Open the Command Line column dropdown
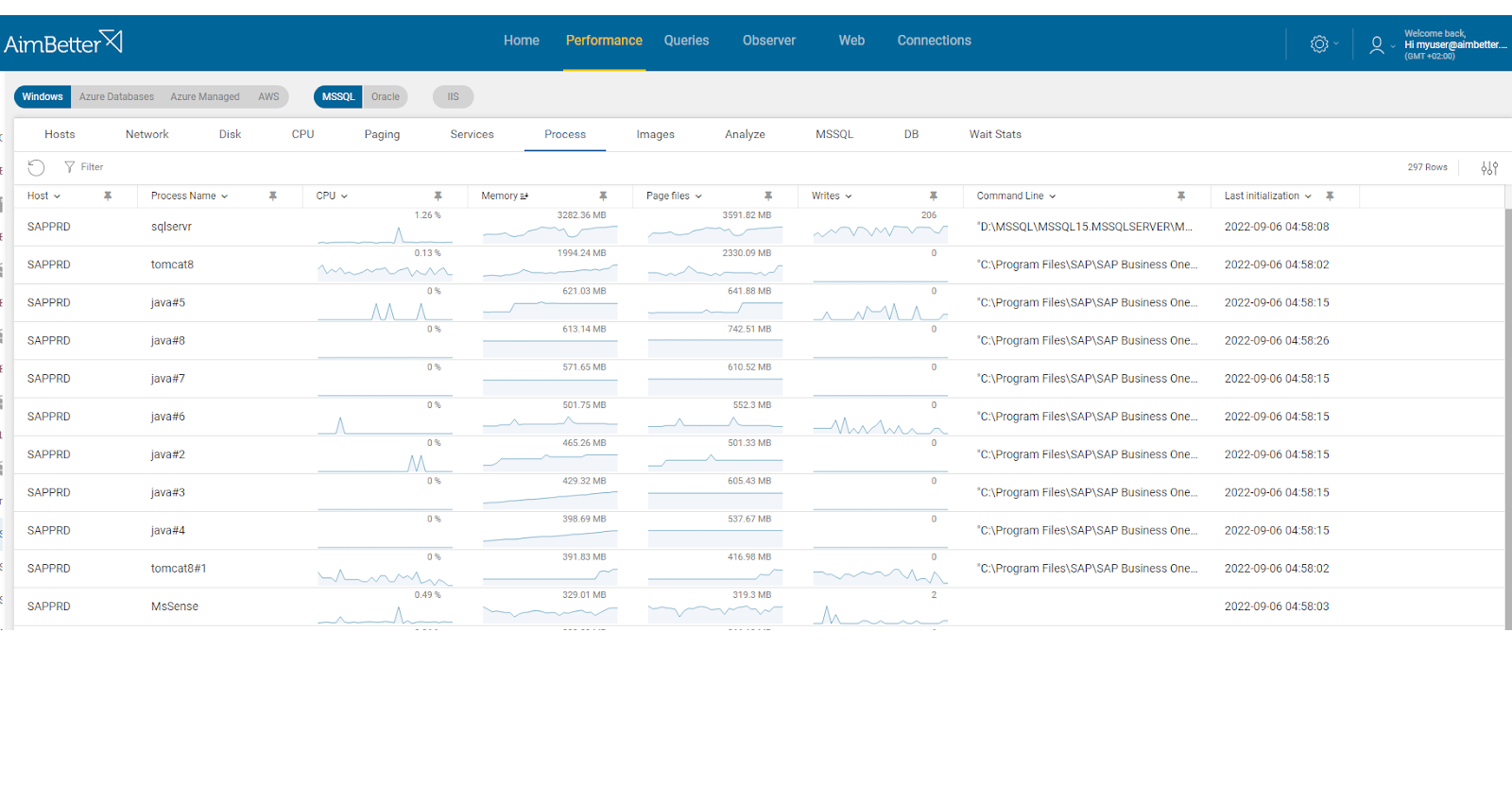 click(1052, 196)
